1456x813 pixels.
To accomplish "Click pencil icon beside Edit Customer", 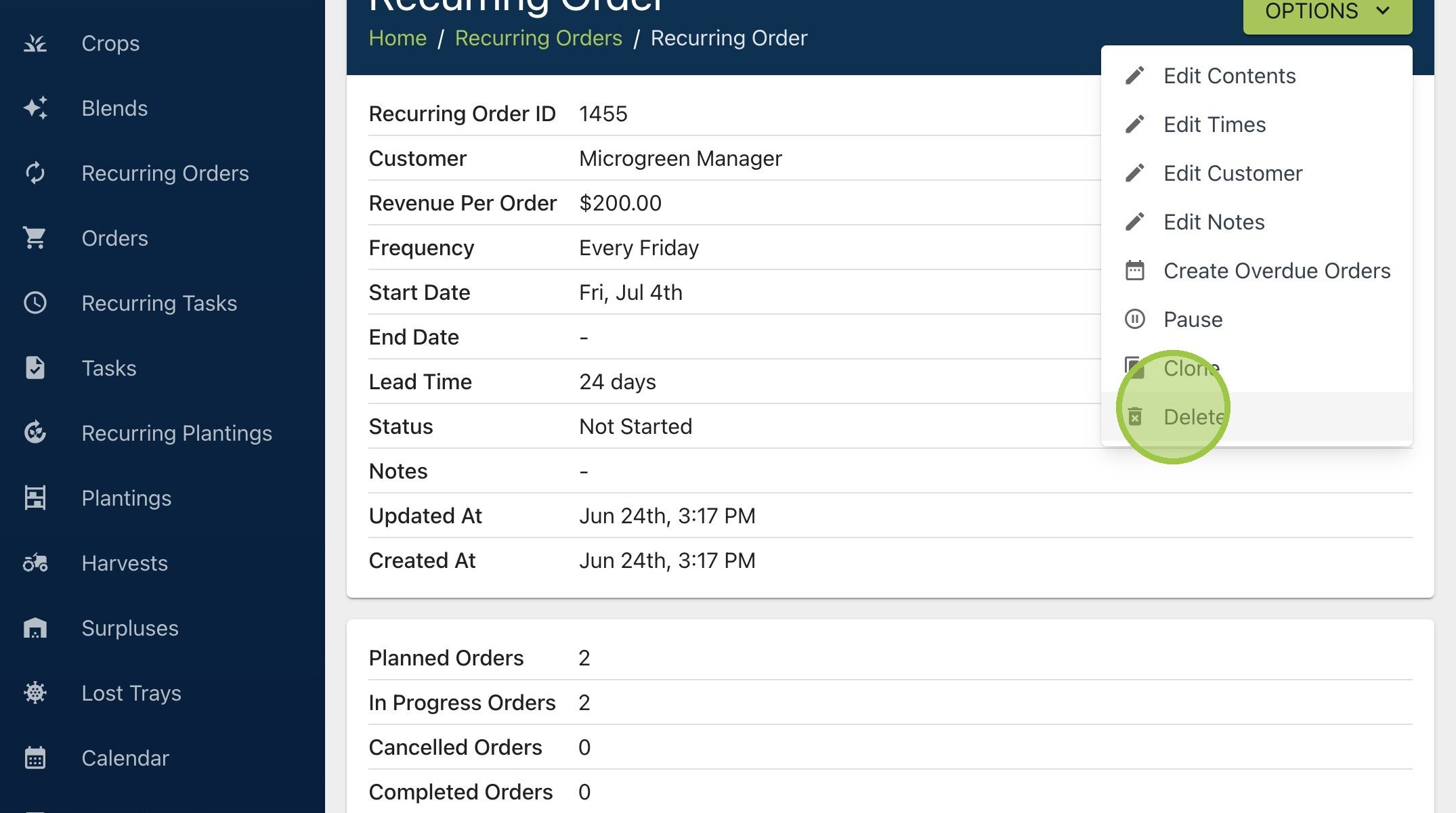I will coord(1135,173).
